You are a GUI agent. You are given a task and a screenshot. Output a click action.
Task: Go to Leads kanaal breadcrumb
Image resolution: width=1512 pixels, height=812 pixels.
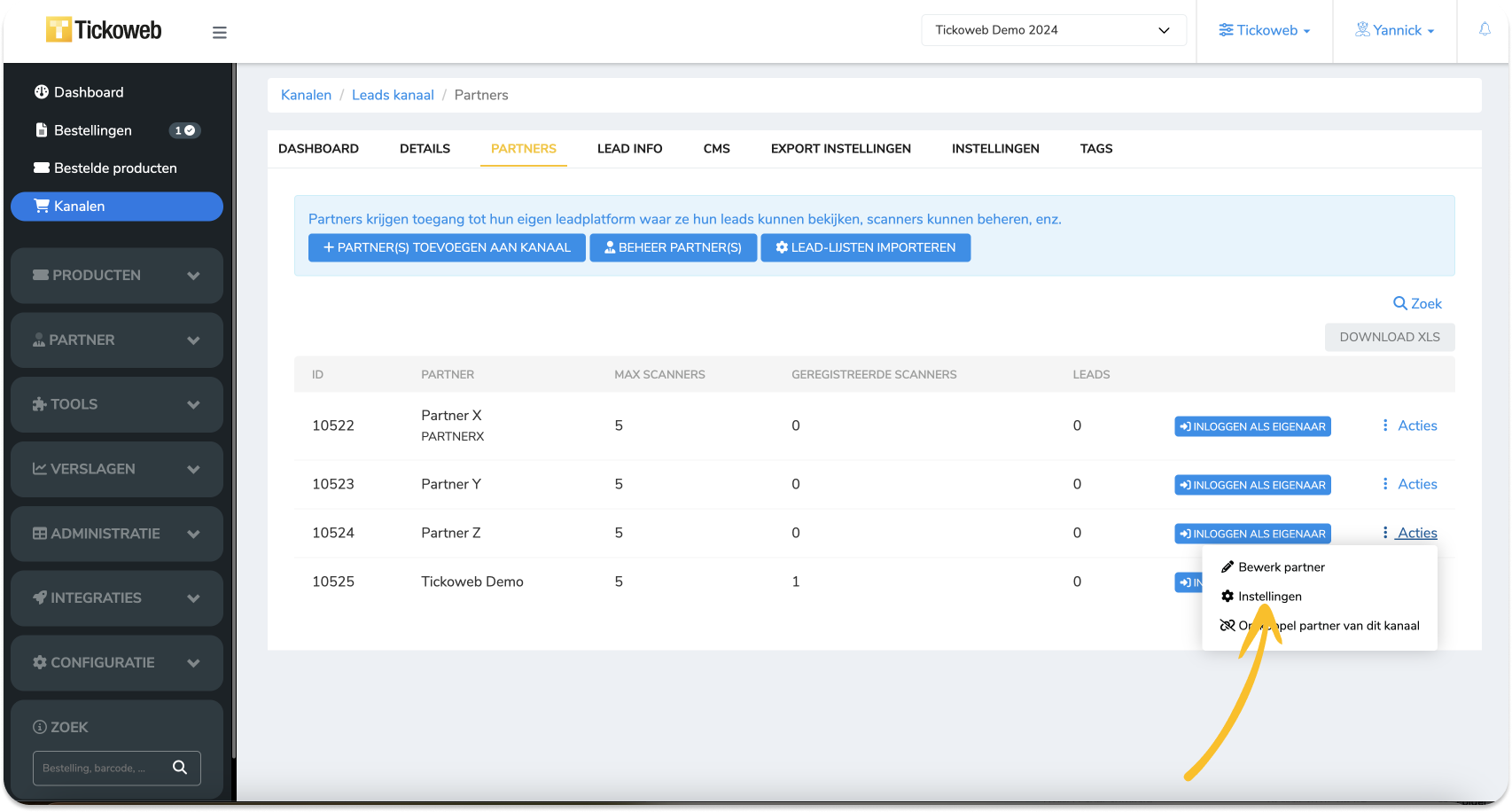point(393,95)
